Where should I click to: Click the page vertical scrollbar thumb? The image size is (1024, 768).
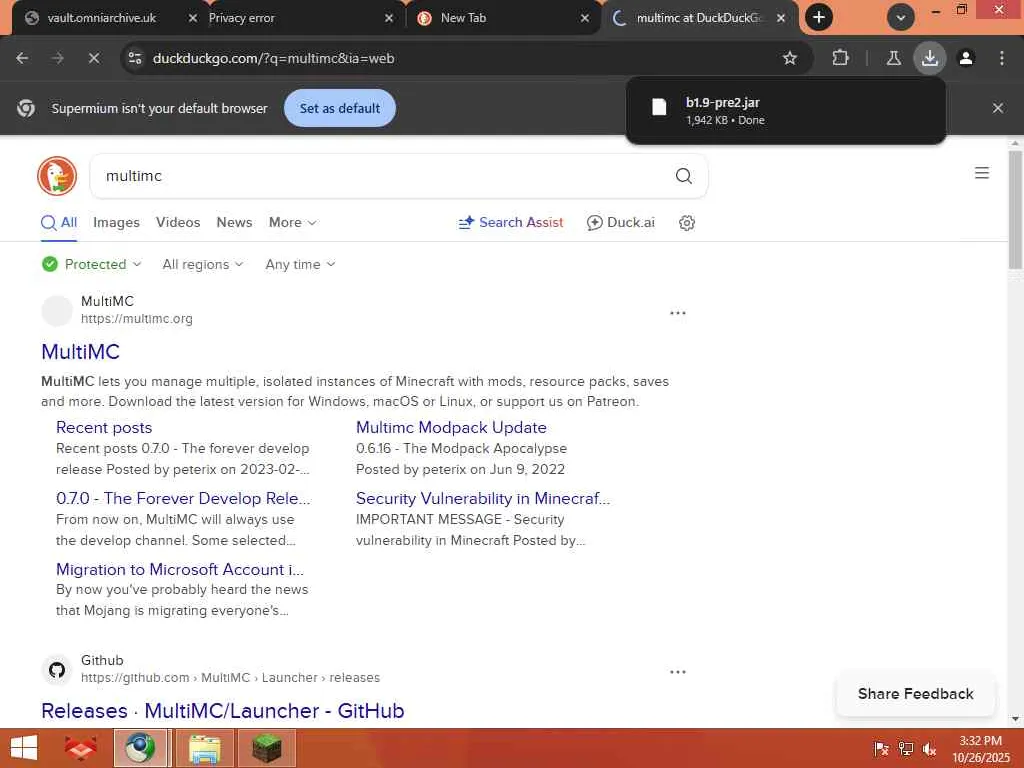(x=1015, y=209)
